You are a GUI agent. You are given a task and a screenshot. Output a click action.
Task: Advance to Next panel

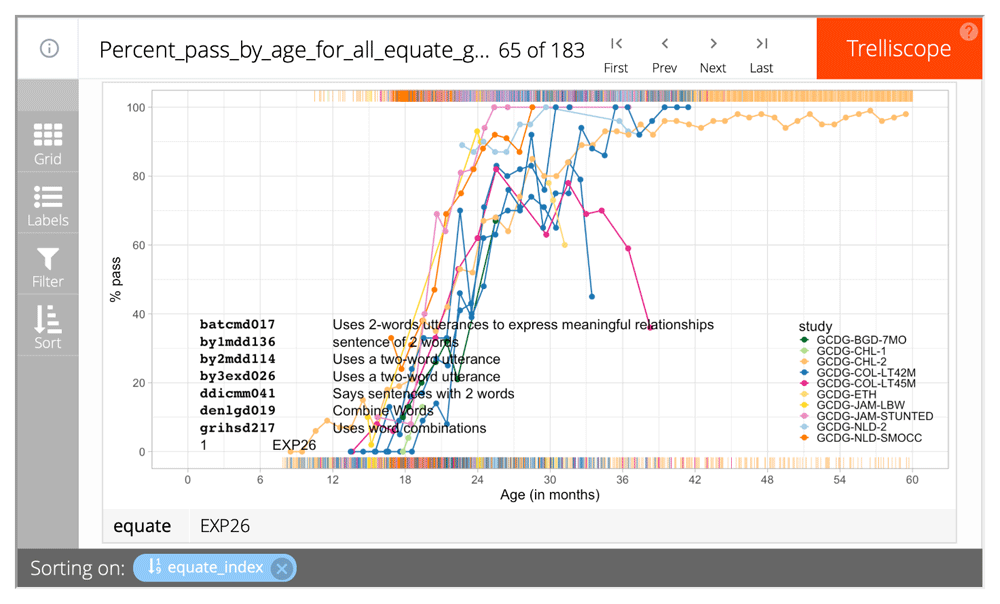tap(713, 53)
